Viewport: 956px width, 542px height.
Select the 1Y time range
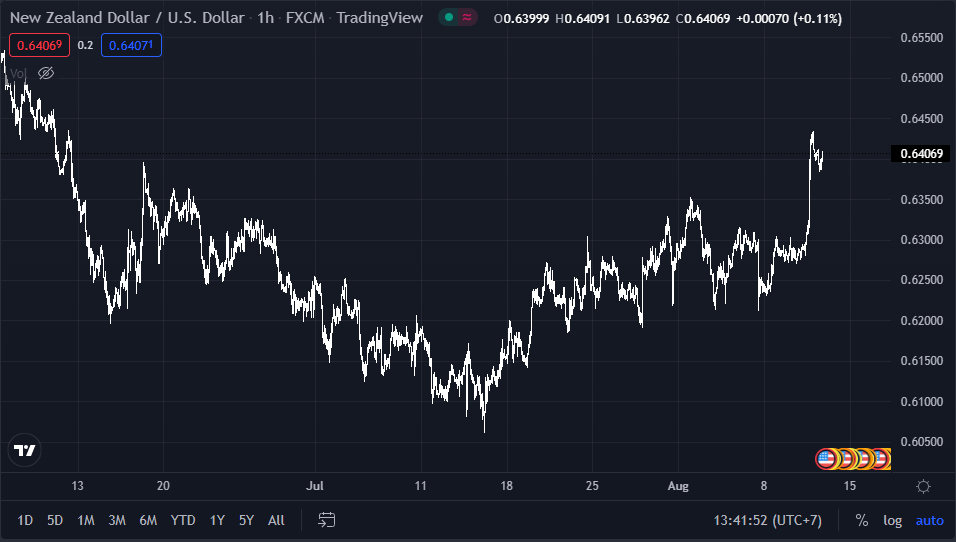(x=217, y=520)
